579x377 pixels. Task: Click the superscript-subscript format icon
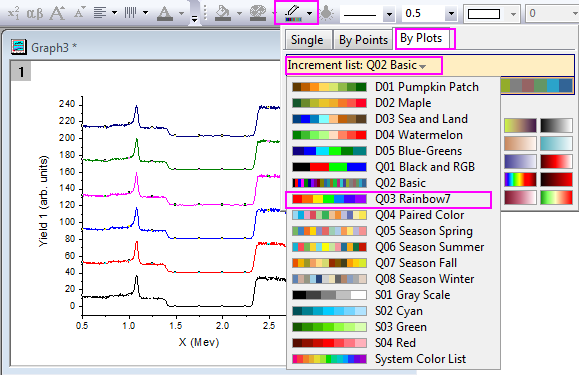(x=14, y=13)
